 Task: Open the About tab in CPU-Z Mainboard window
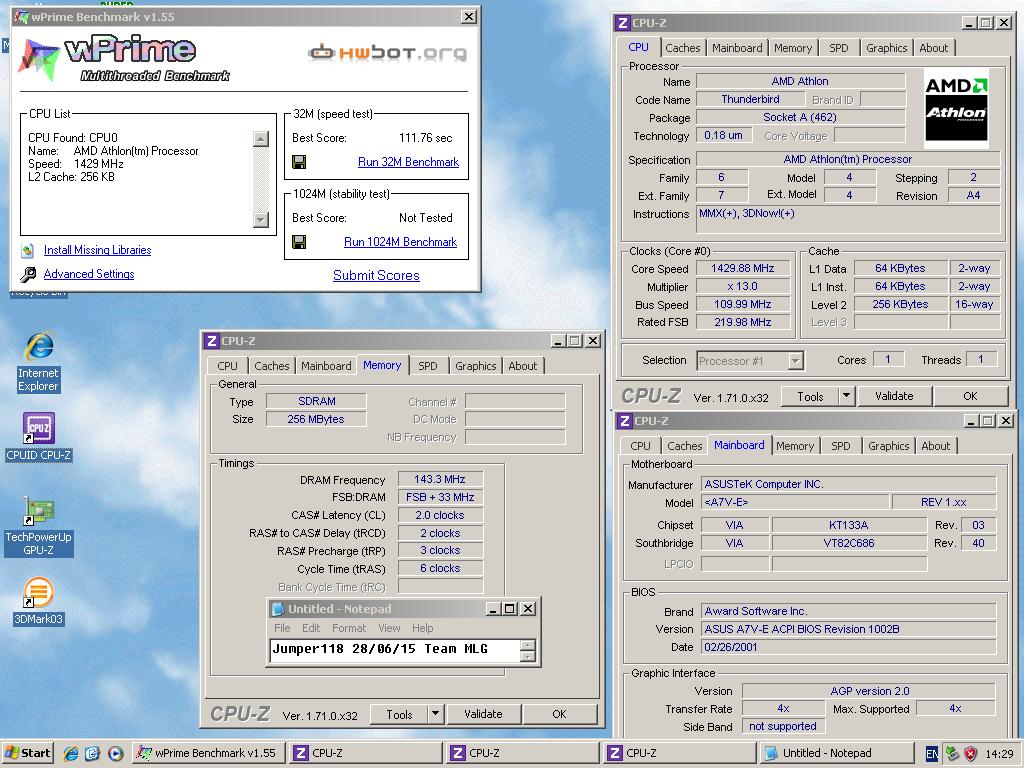(x=936, y=445)
